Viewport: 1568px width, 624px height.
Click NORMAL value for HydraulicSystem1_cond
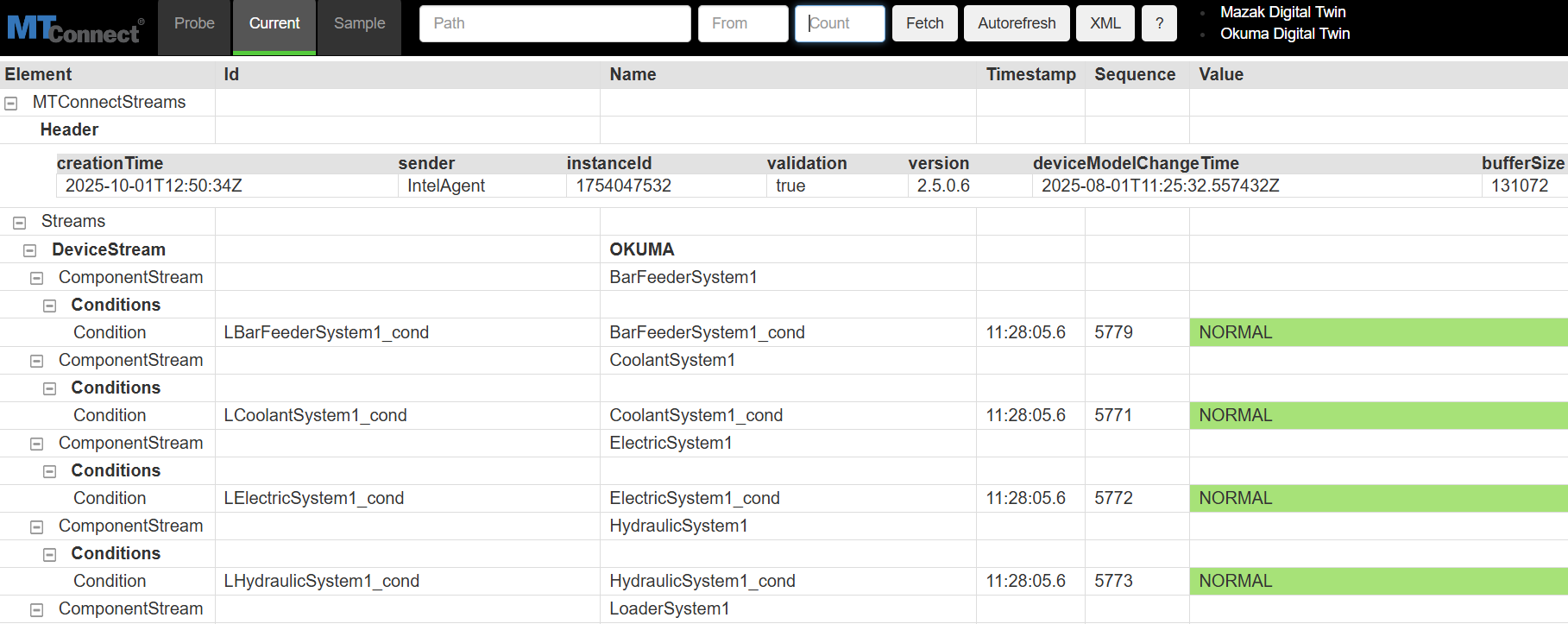click(1235, 581)
